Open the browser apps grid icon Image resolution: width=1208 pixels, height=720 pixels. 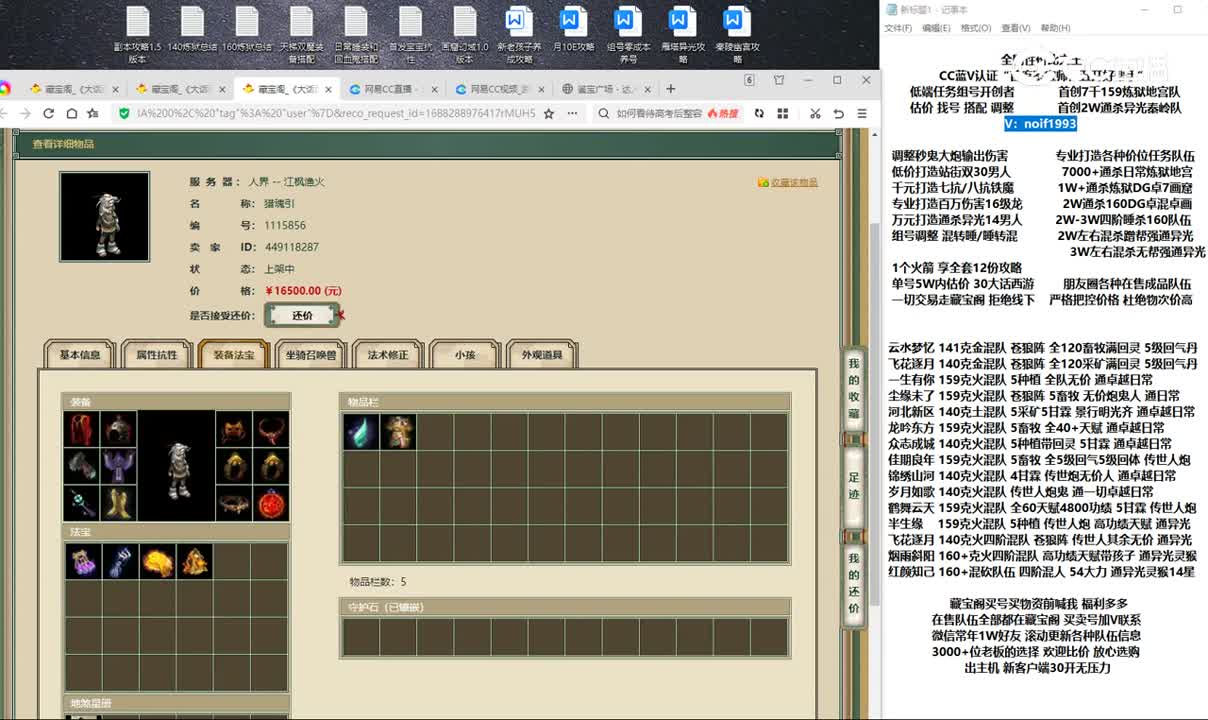[x=782, y=114]
